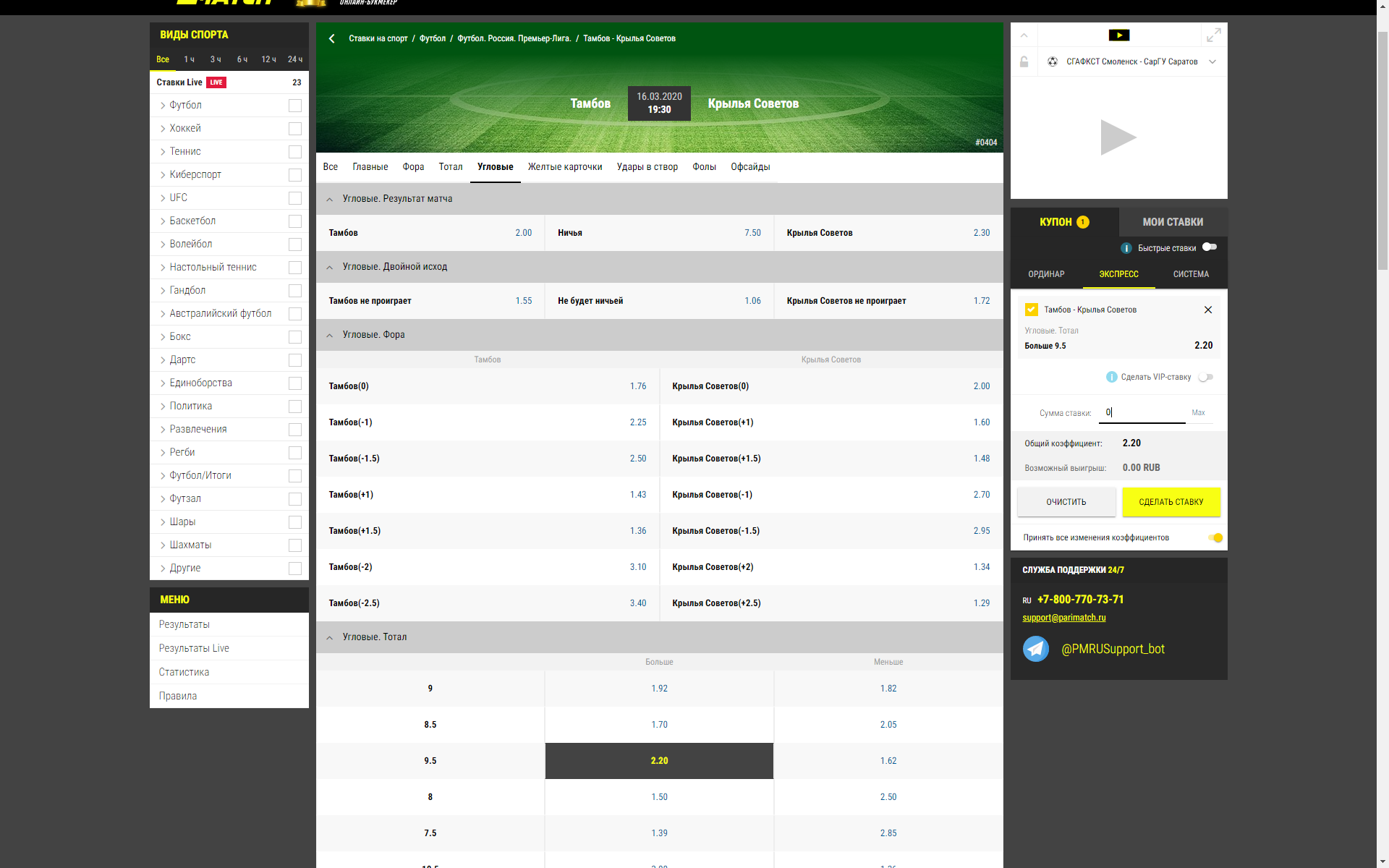Switch to the Офсайды tab
Screen dimensions: 1389x868
(750, 167)
